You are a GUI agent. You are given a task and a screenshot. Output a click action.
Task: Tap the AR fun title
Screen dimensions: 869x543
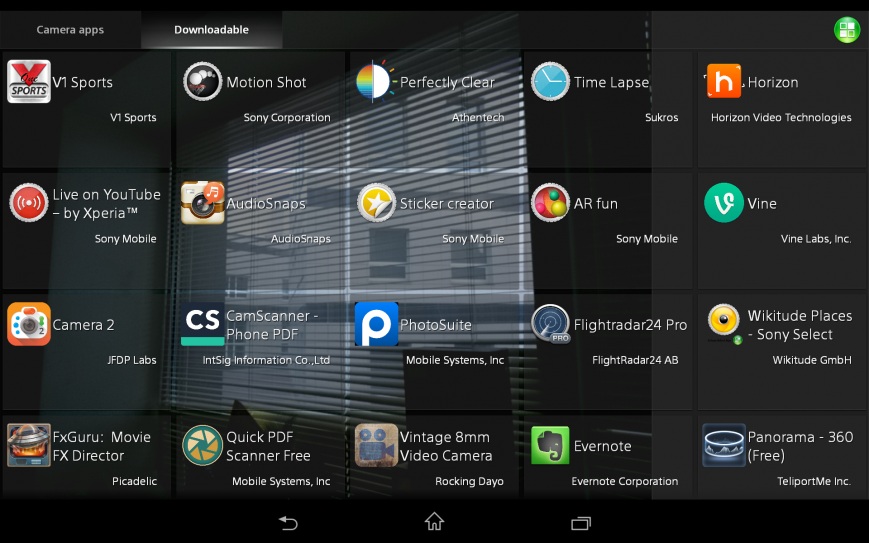click(x=596, y=204)
